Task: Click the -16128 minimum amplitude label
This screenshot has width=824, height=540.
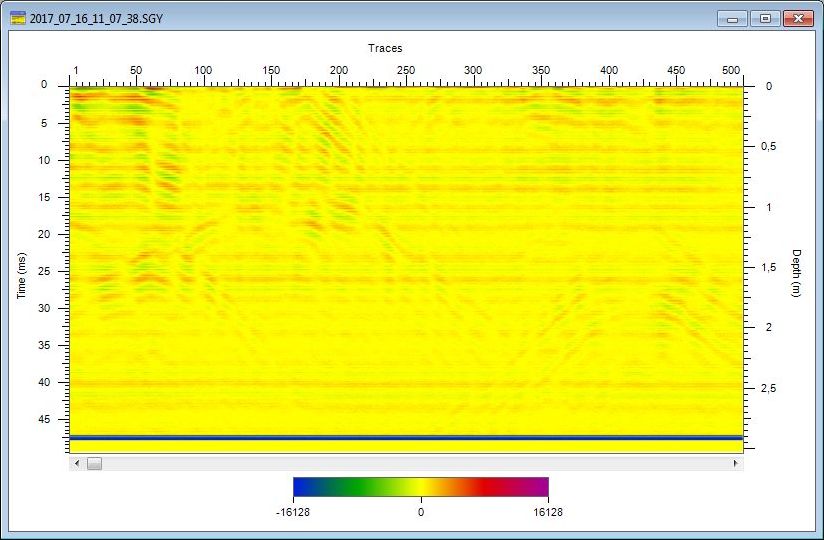Action: [x=293, y=511]
